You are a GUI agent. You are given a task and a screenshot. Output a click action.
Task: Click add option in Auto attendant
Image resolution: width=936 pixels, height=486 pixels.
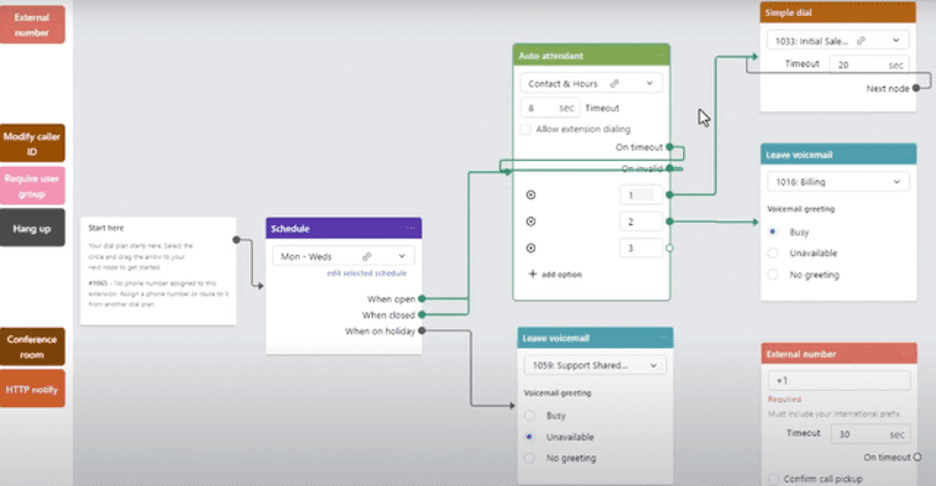point(555,274)
